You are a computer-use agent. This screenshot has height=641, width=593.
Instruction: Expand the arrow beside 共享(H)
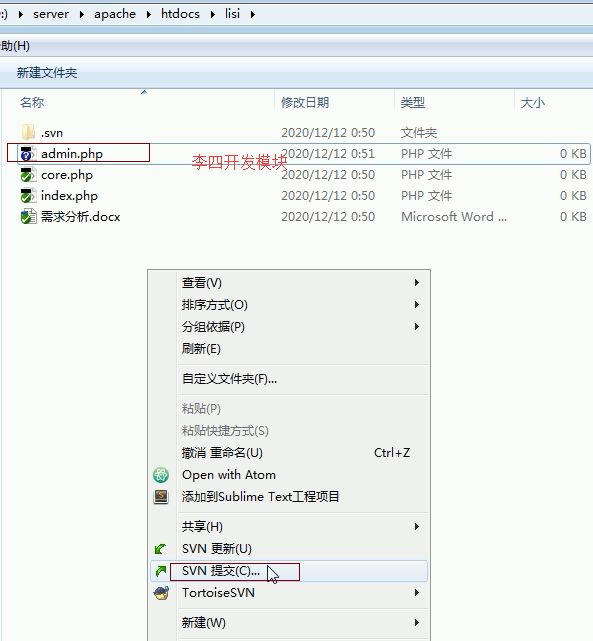click(416, 527)
